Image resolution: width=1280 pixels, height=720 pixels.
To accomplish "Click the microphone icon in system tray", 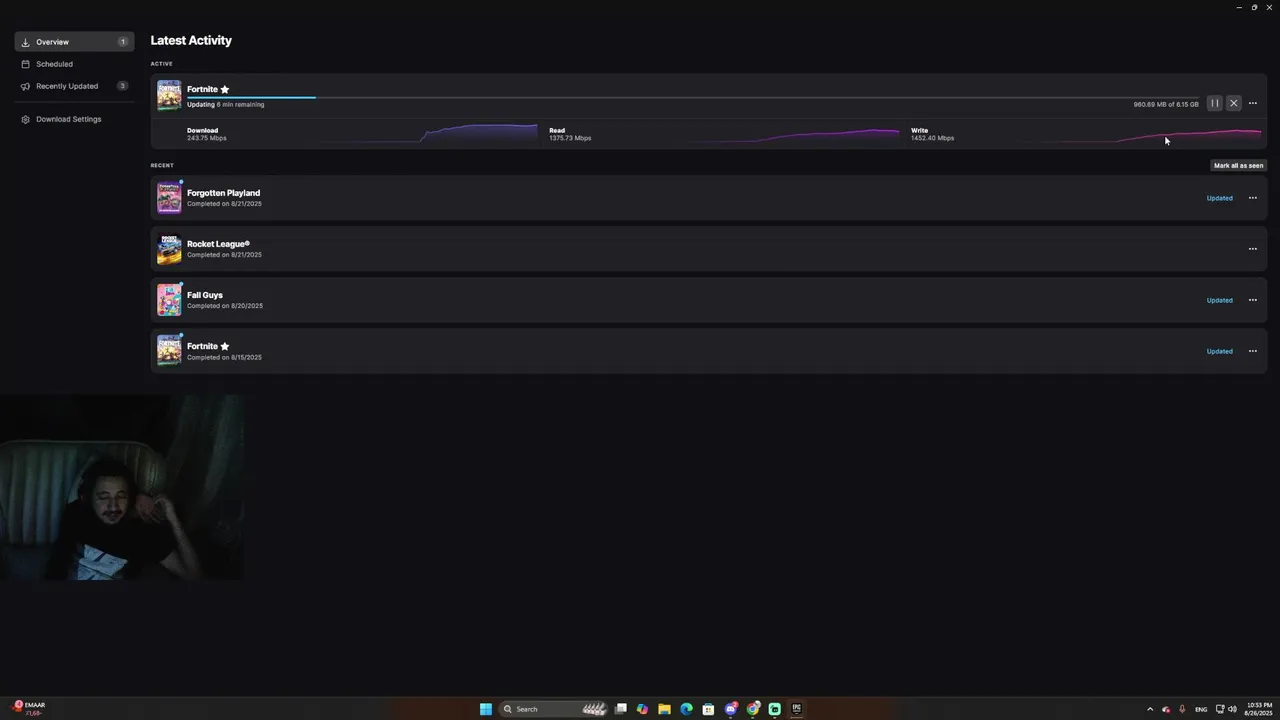I will click(x=1182, y=709).
